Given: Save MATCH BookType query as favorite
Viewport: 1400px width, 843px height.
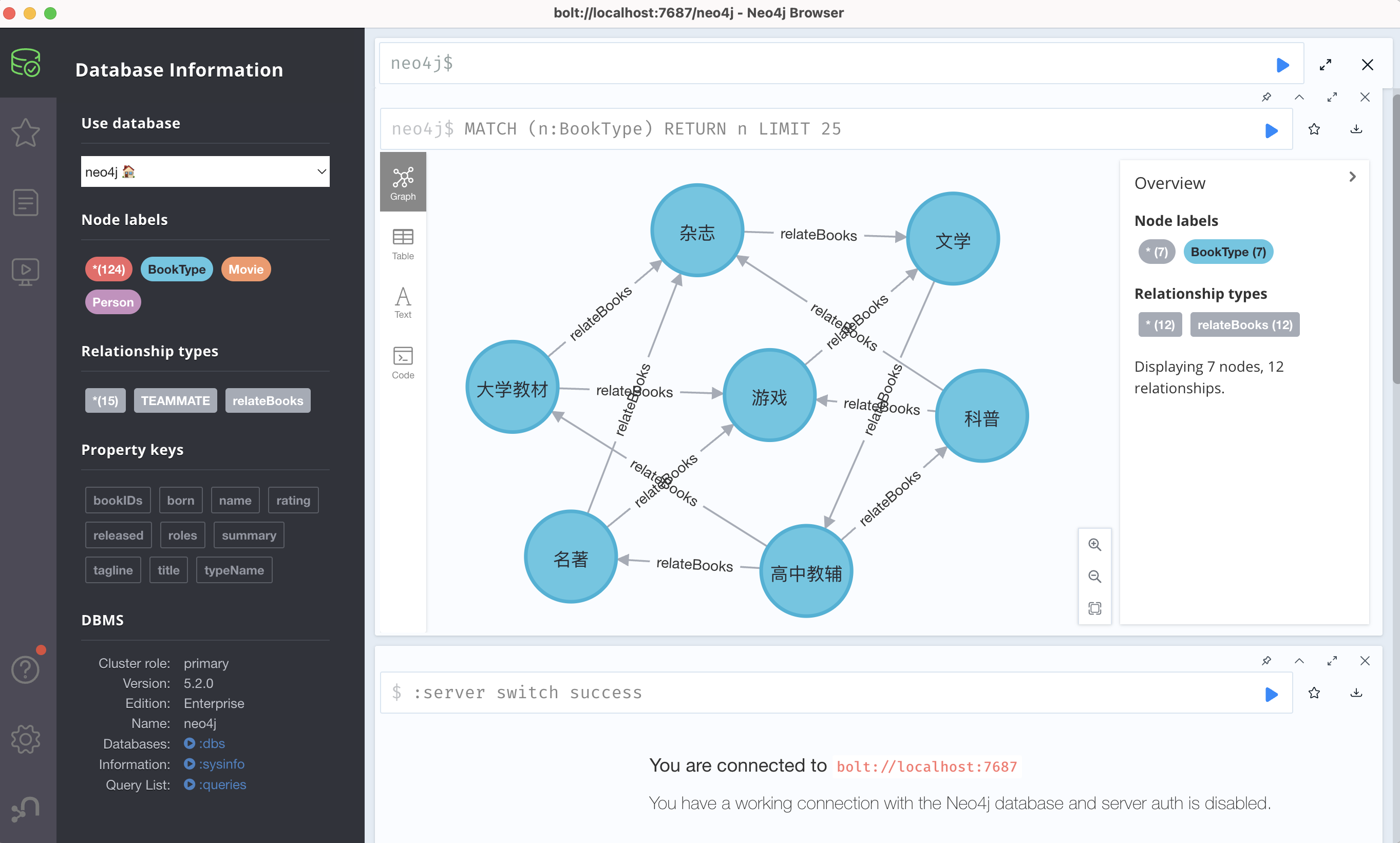Looking at the screenshot, I should click(x=1314, y=129).
